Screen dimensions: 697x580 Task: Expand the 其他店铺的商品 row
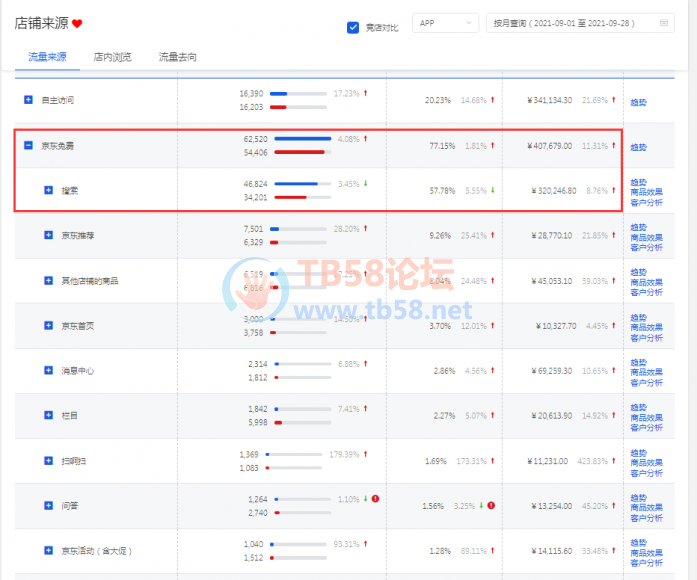48,280
